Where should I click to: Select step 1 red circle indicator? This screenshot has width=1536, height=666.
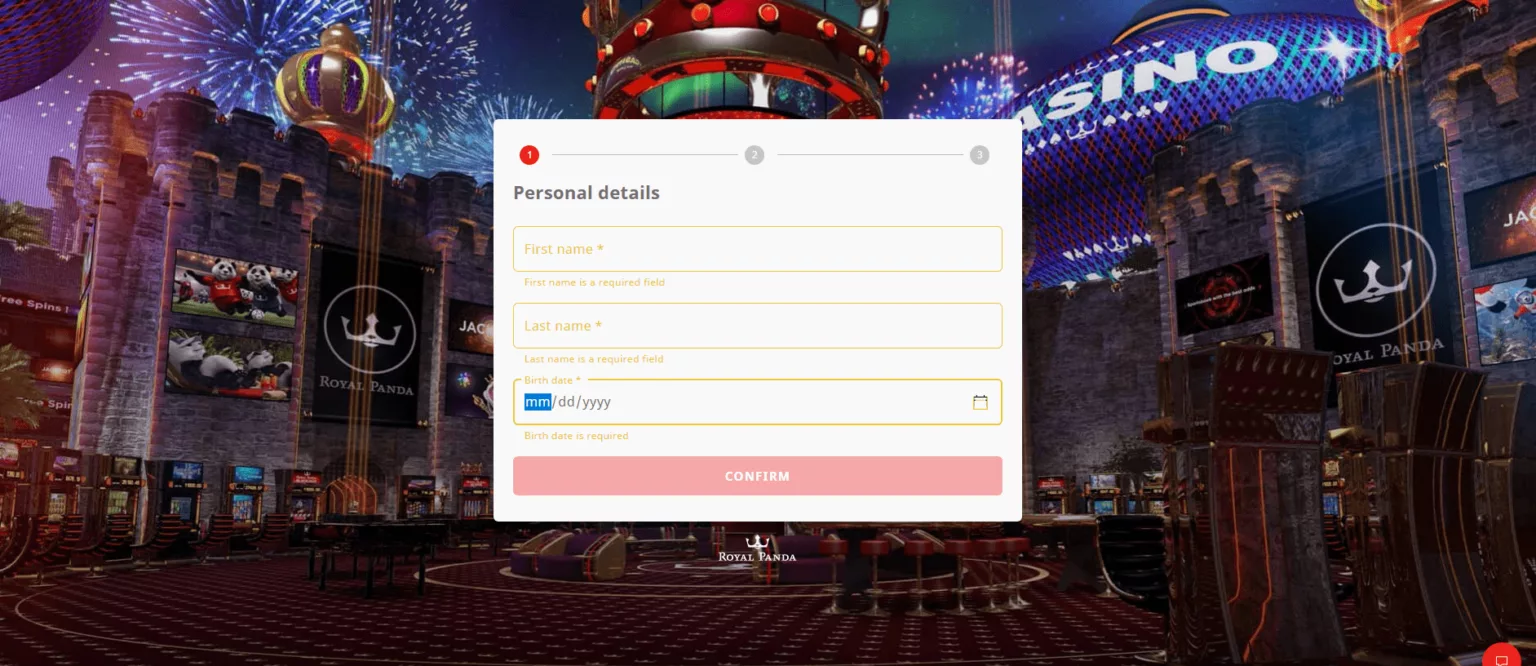click(529, 155)
